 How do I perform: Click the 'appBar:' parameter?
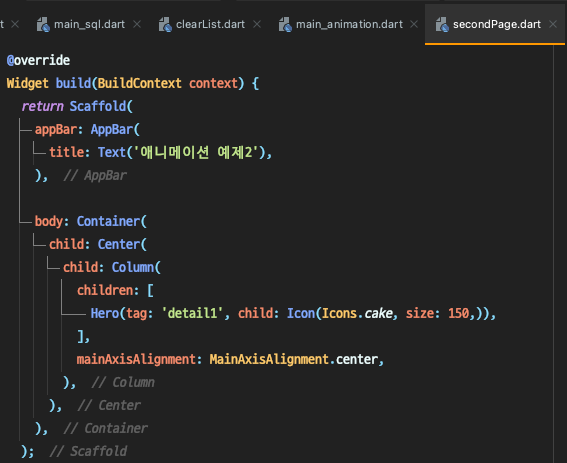(x=59, y=129)
